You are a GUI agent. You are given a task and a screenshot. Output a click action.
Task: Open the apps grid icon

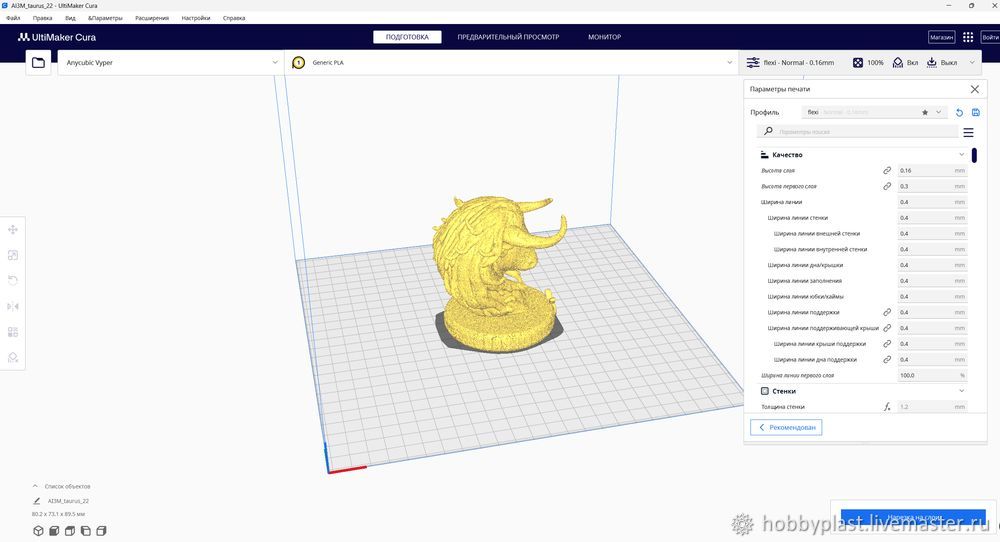click(968, 37)
